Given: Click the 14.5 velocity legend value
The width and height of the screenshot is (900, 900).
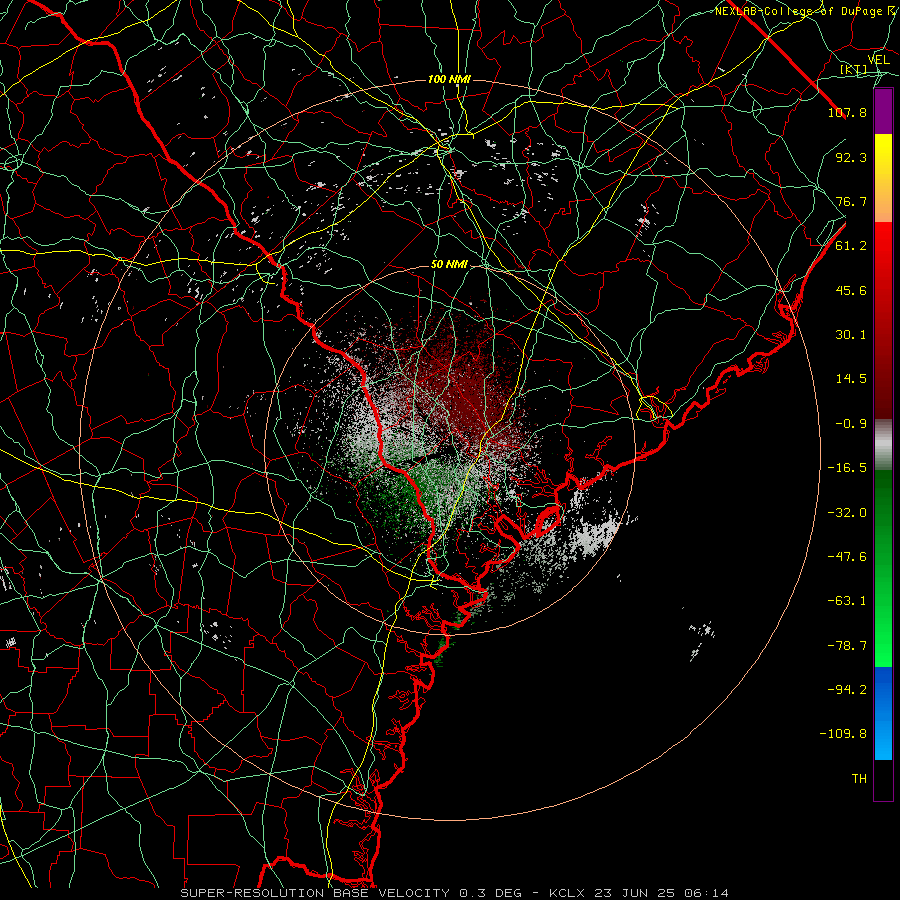Looking at the screenshot, I should coord(851,379).
